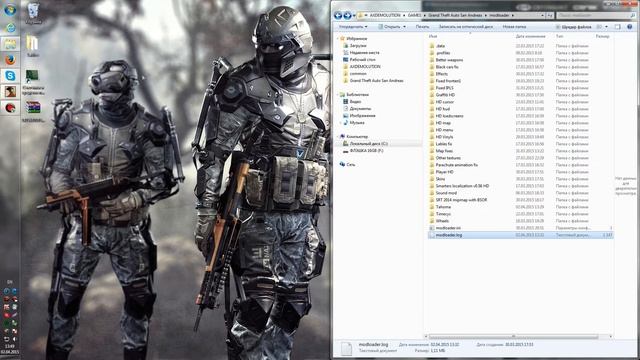Click the Downloads (Загрузки) favorites icon
640x360 pixels.
pyautogui.click(x=346, y=45)
